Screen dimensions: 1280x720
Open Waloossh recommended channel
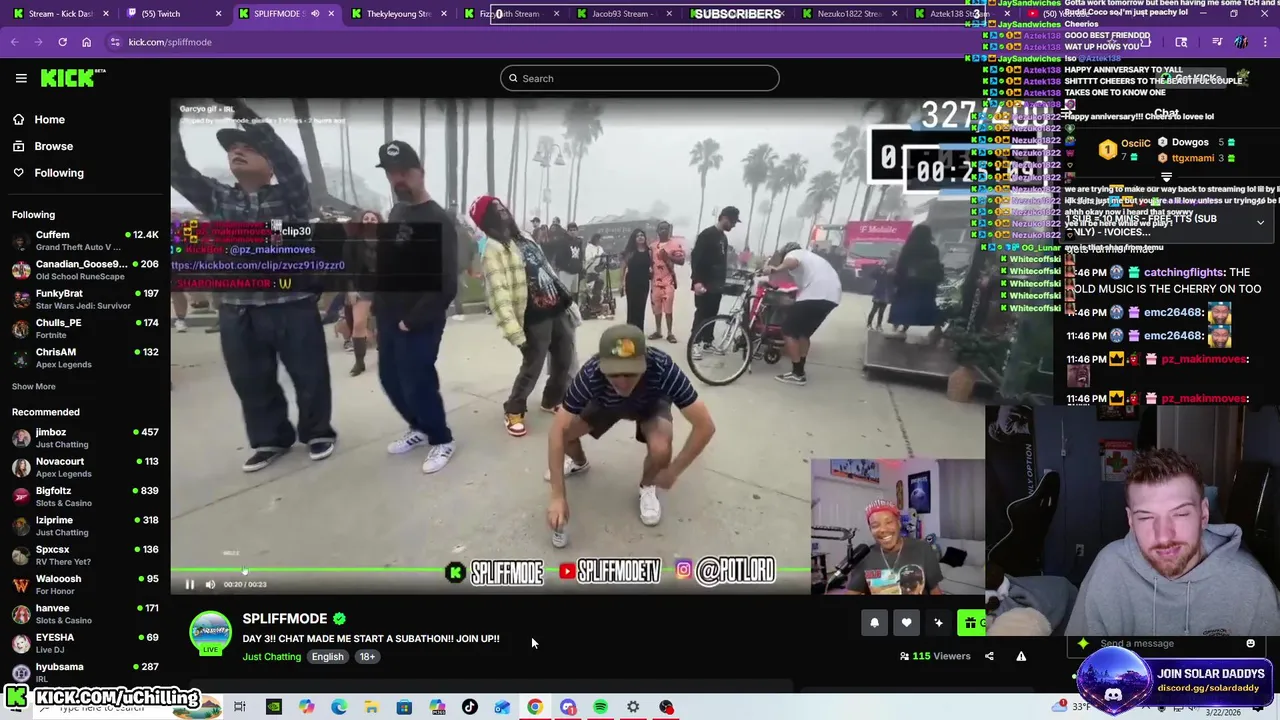[84, 584]
